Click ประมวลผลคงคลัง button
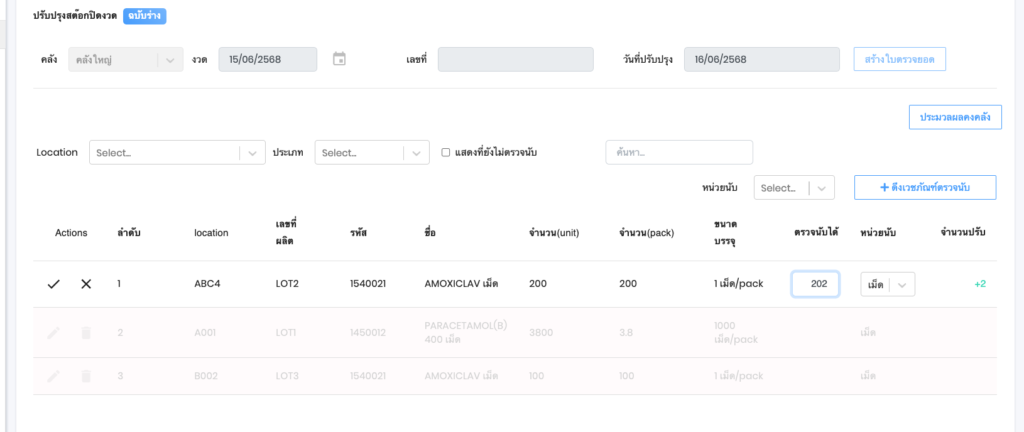 click(x=955, y=117)
